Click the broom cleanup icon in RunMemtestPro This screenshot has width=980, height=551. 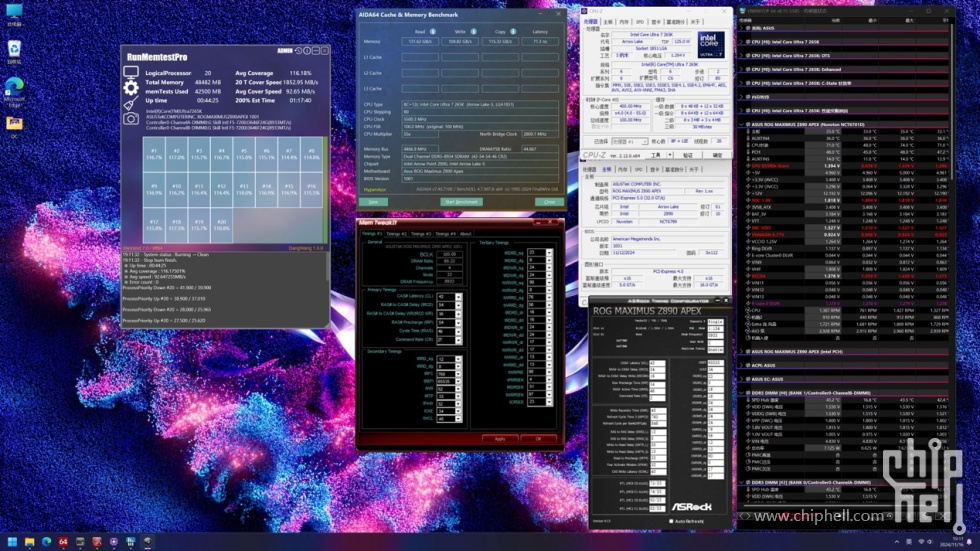click(x=131, y=103)
